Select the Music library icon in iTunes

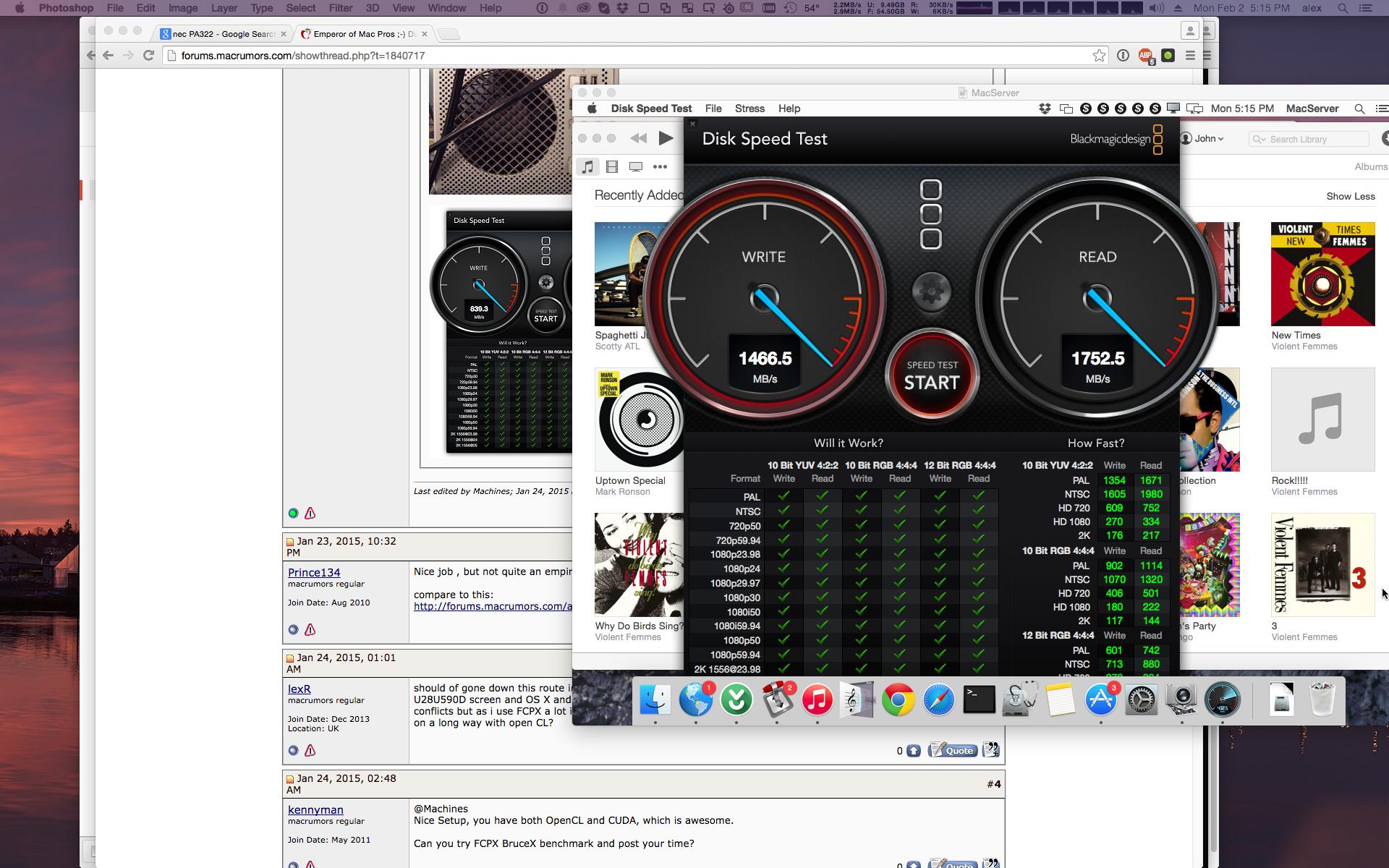[x=587, y=167]
